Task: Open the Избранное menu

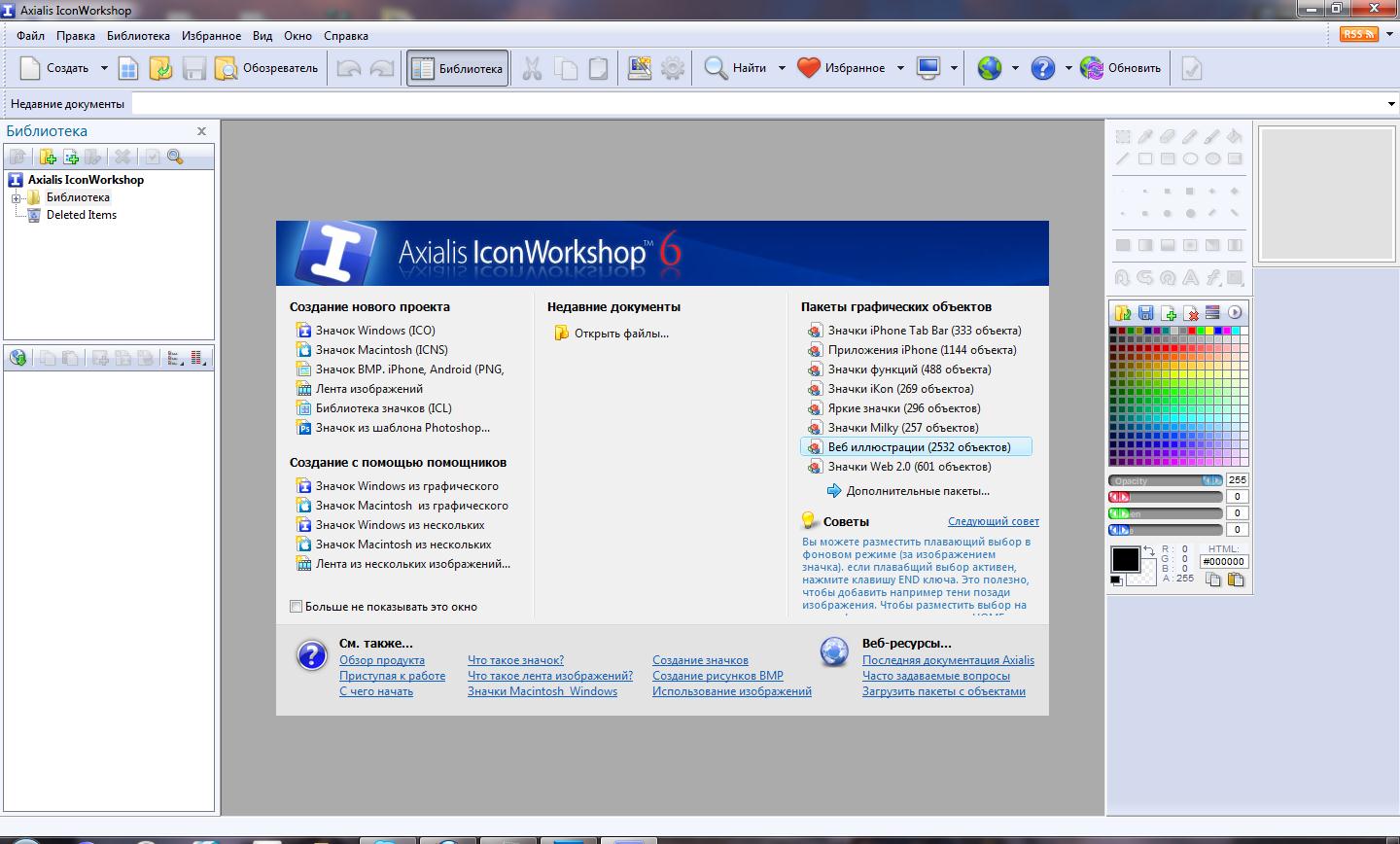Action: pos(211,36)
